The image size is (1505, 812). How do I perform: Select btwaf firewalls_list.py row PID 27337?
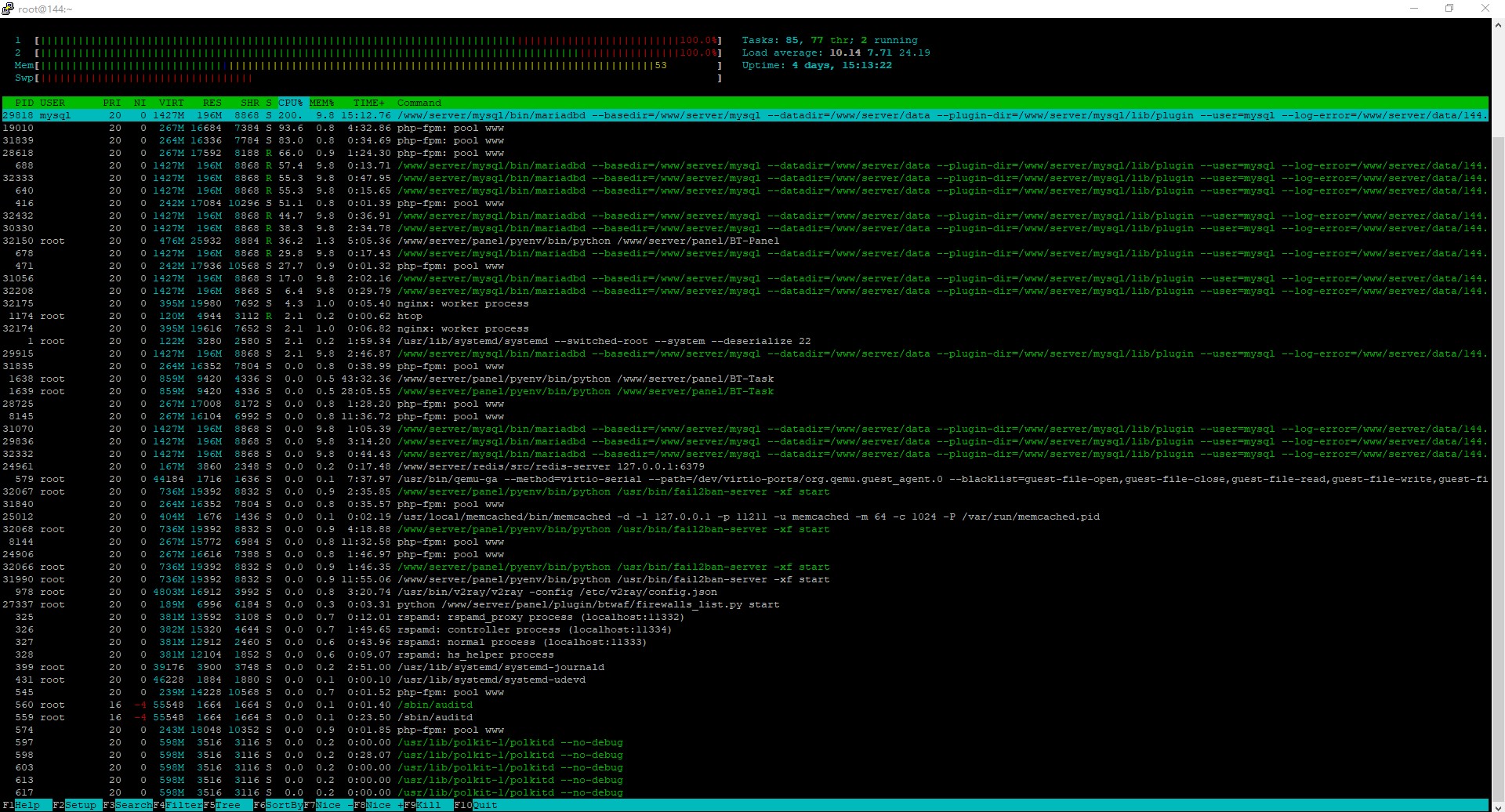pyautogui.click(x=745, y=604)
